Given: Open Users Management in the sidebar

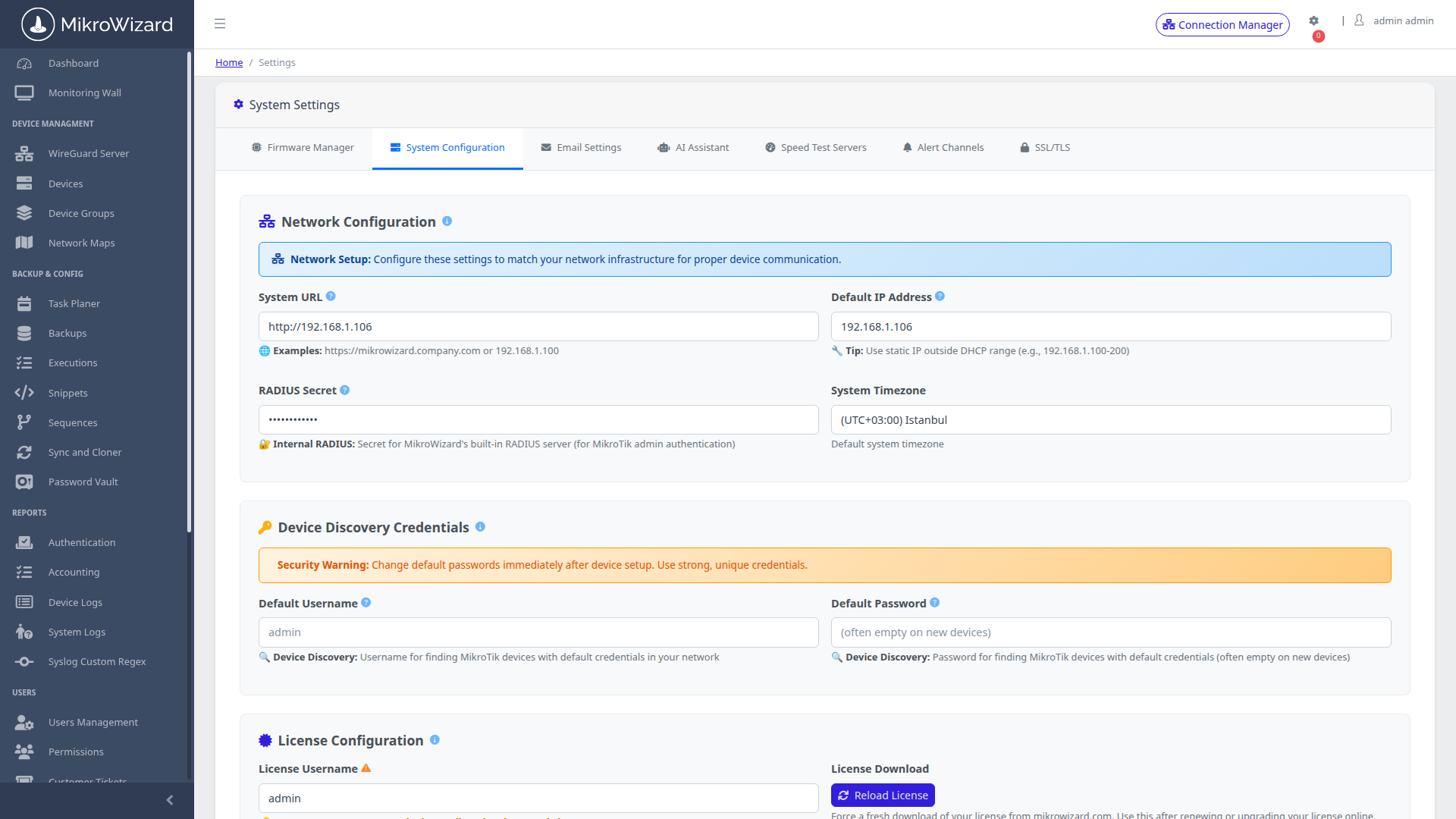Looking at the screenshot, I should (94, 722).
